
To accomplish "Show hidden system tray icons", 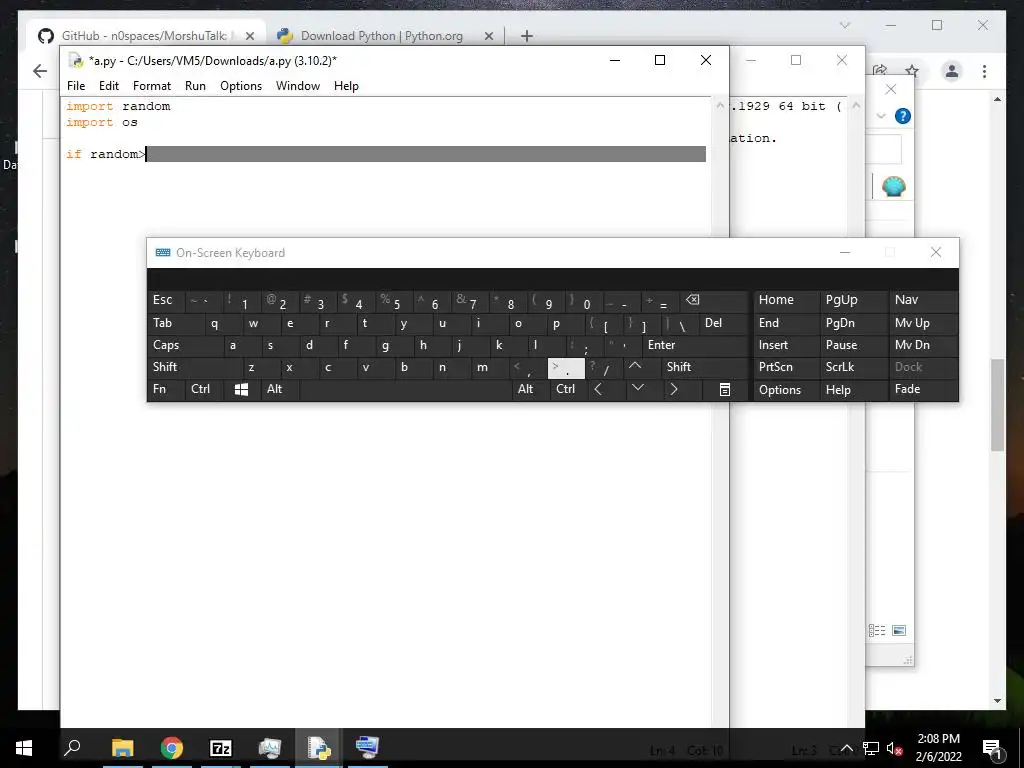I will [846, 748].
